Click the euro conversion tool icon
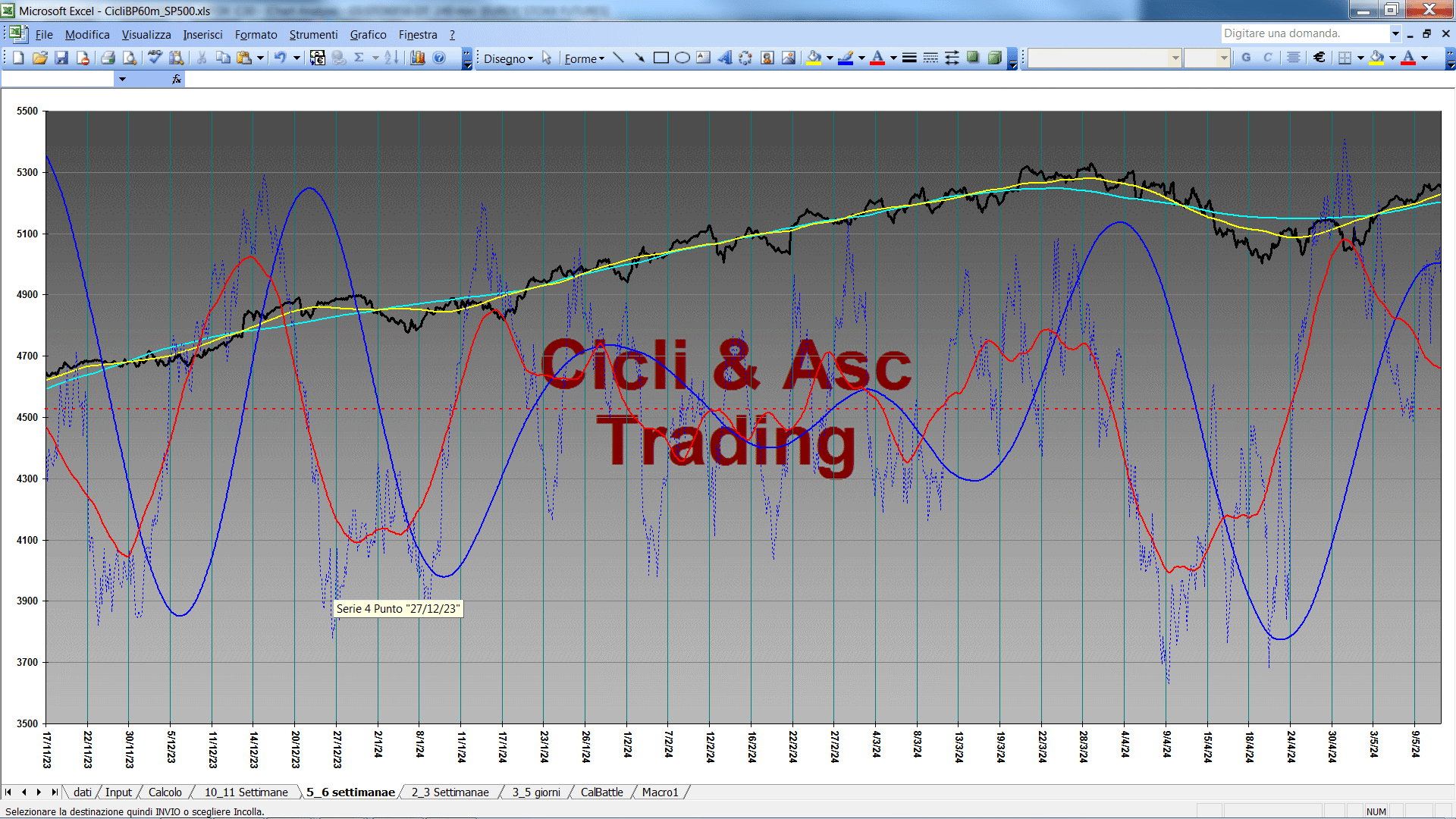Screen dimensions: 1456x819 (318, 58)
